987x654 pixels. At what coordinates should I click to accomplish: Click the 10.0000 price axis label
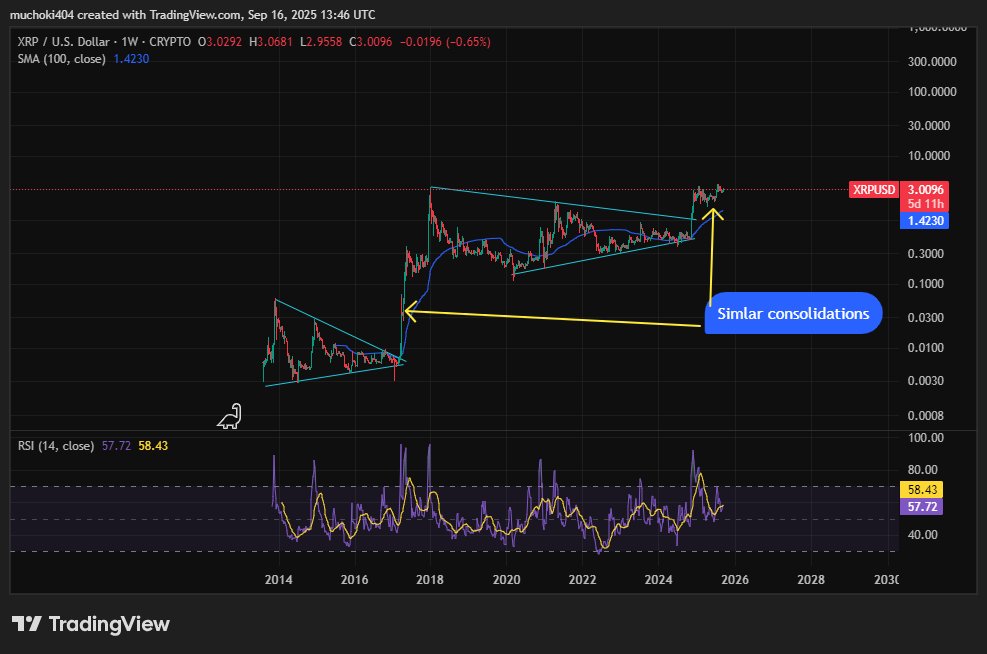[928, 155]
